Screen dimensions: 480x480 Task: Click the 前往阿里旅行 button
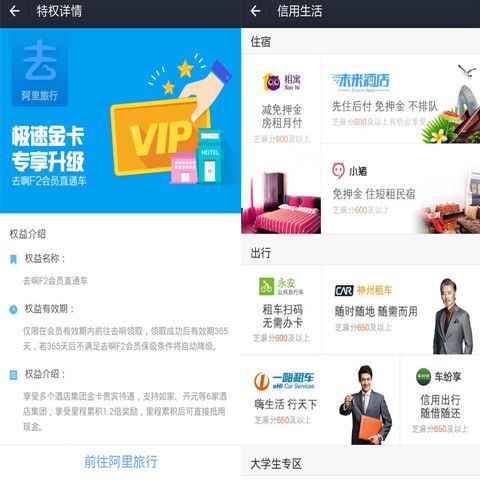(120, 462)
